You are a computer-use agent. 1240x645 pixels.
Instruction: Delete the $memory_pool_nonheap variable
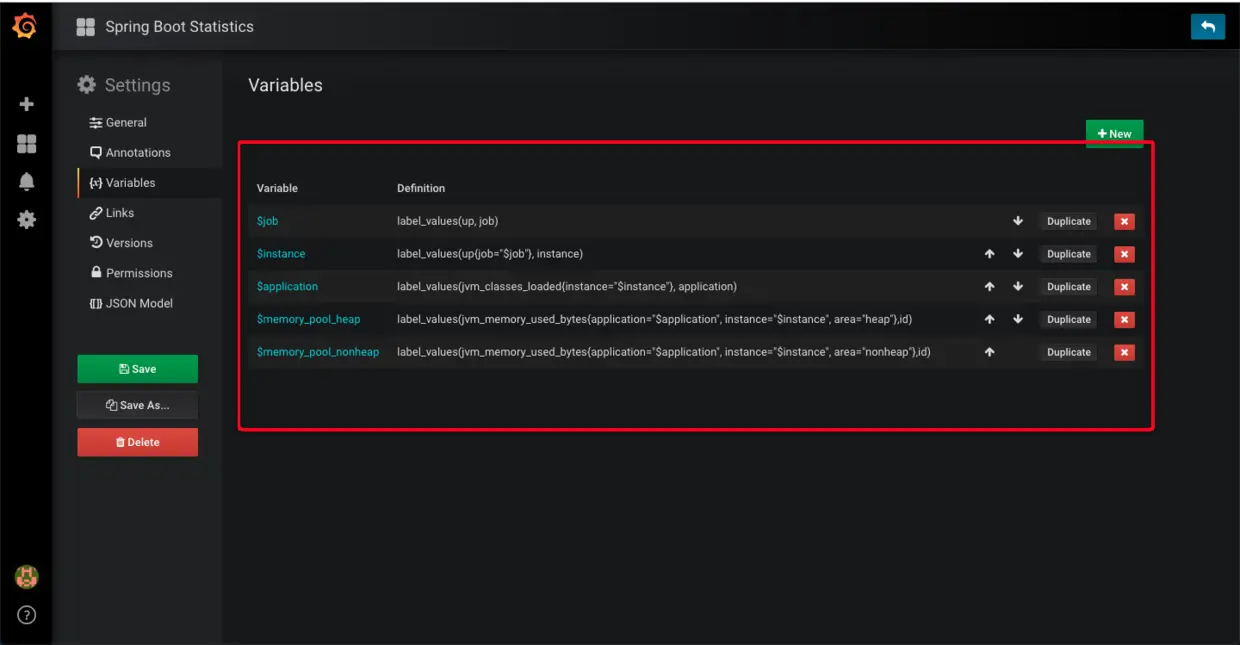[x=1124, y=352]
